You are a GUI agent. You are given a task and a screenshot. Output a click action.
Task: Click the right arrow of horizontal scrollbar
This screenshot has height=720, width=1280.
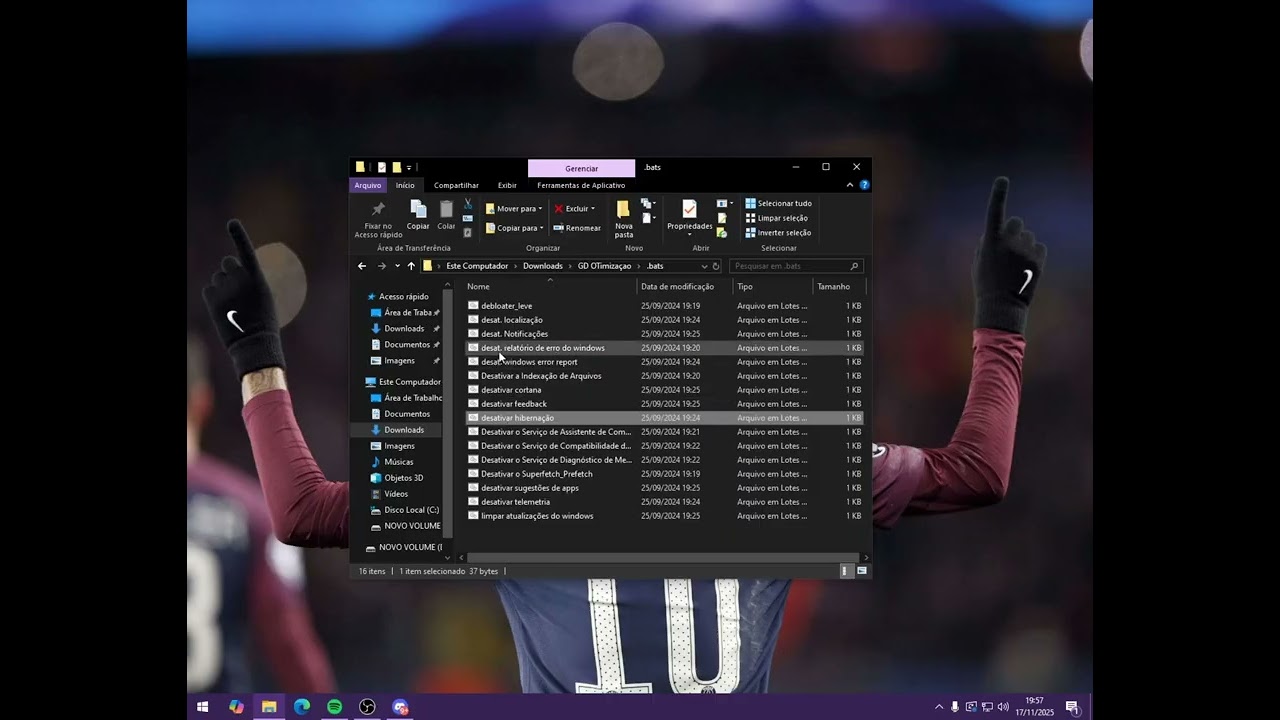[x=865, y=557]
